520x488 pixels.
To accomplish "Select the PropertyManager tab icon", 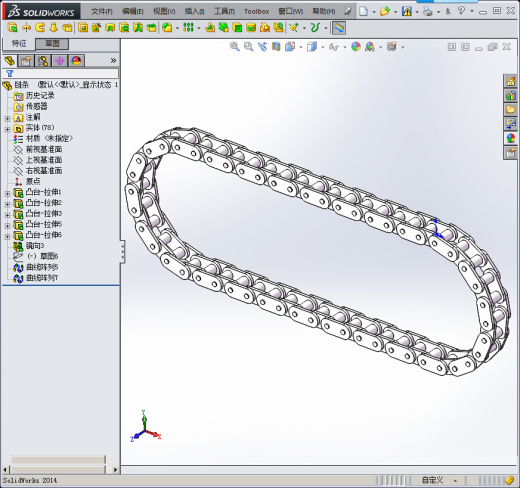I will click(26, 61).
